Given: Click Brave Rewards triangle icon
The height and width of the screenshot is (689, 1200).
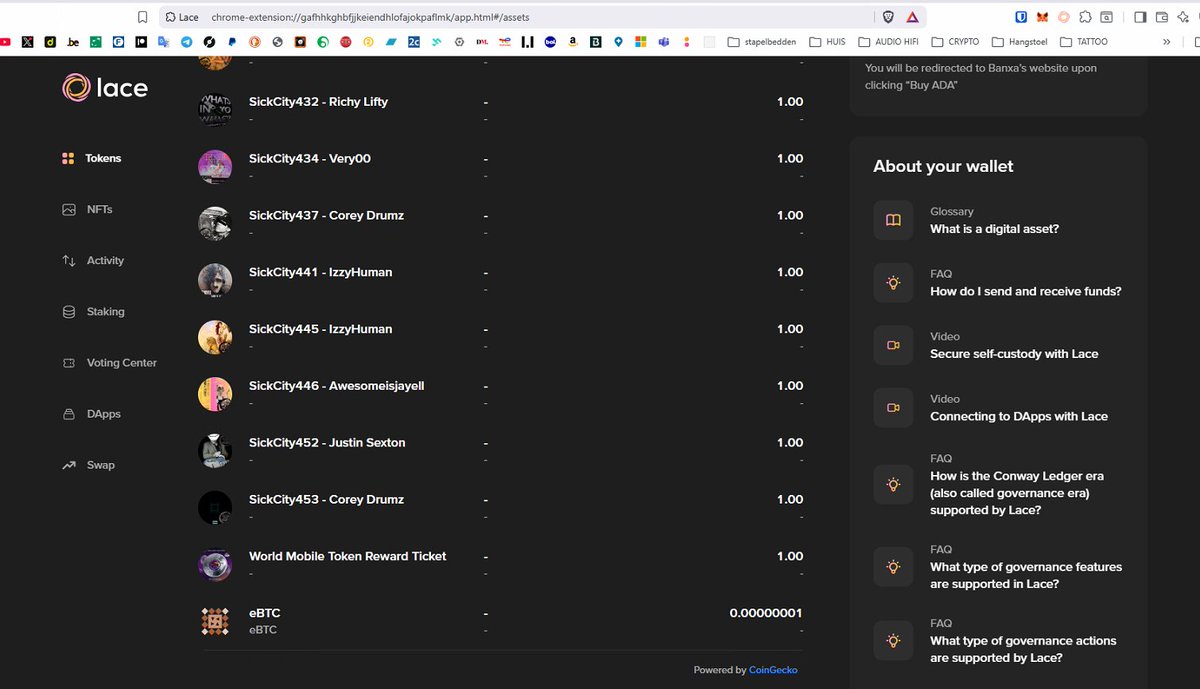Looking at the screenshot, I should click(x=912, y=17).
